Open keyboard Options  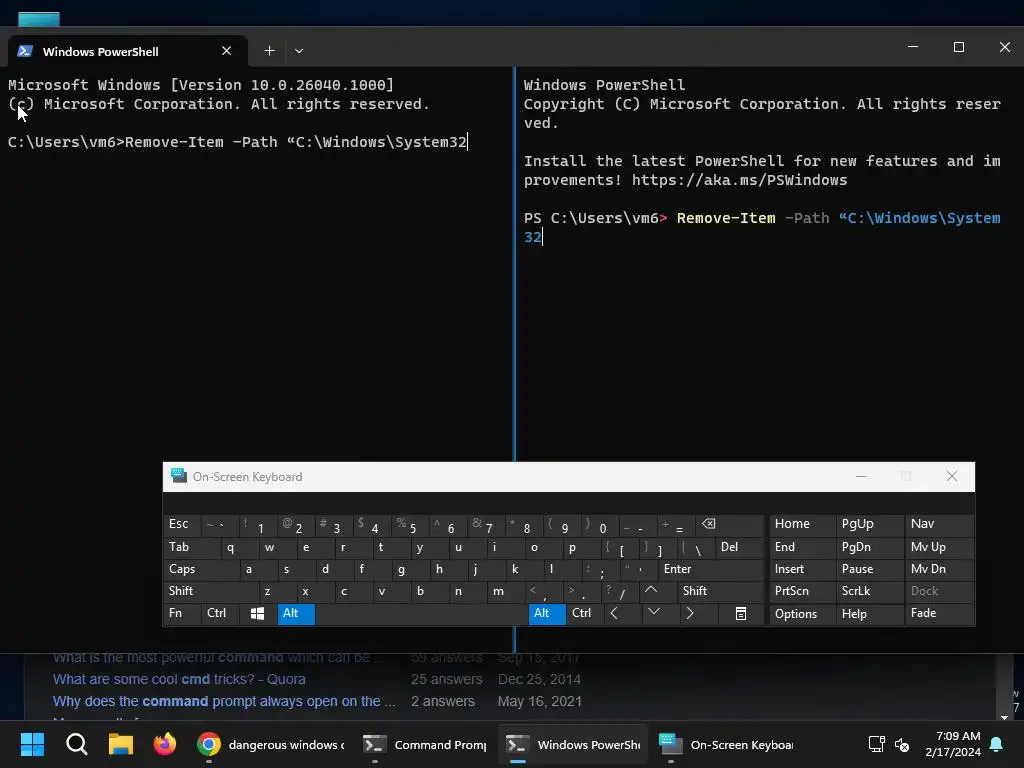pos(802,614)
